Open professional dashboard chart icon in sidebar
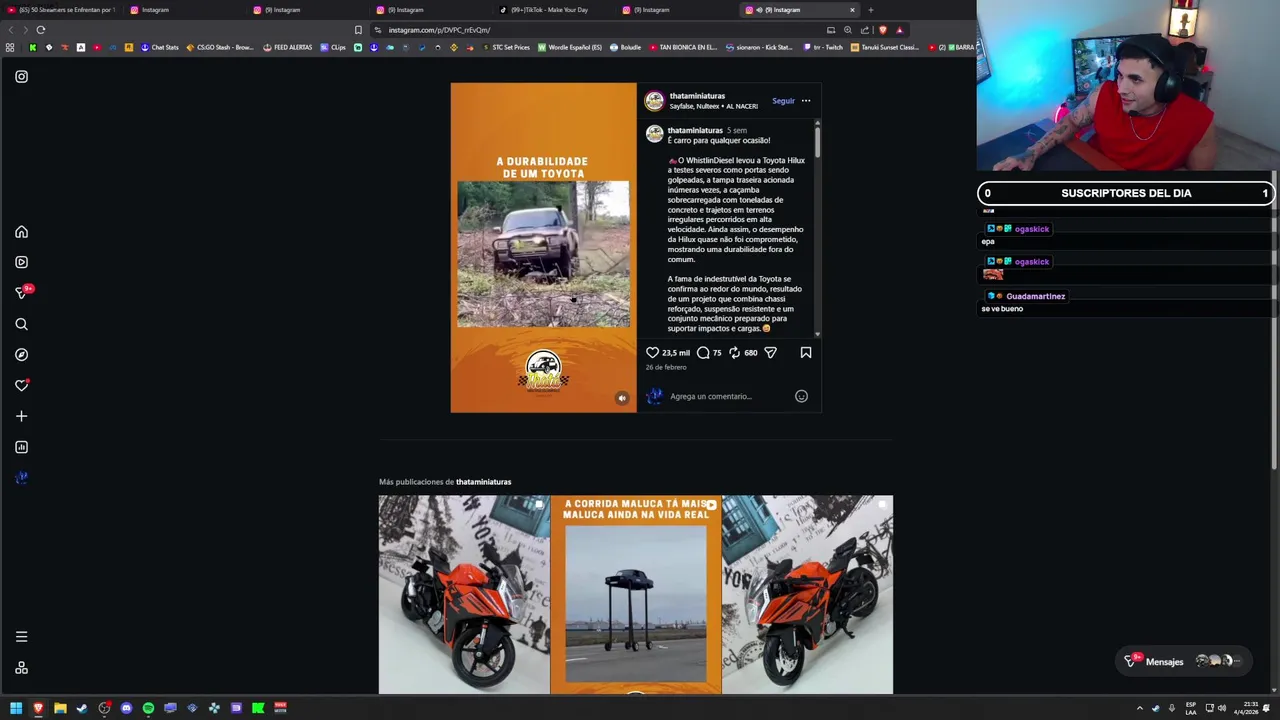 (21, 447)
